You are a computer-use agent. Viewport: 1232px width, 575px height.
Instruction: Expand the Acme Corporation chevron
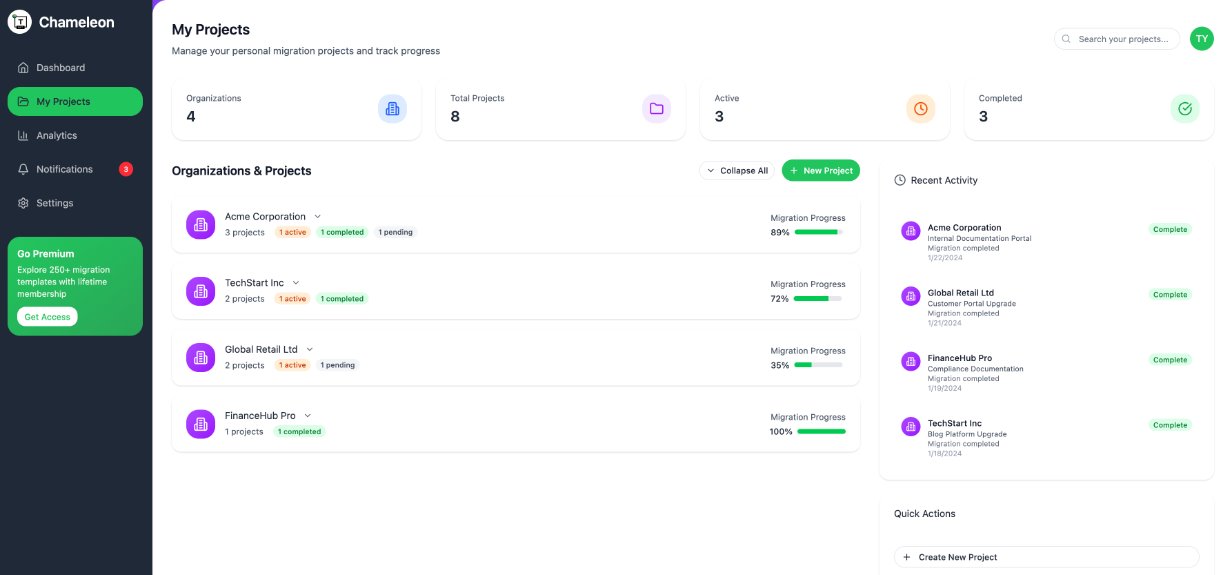(x=318, y=216)
